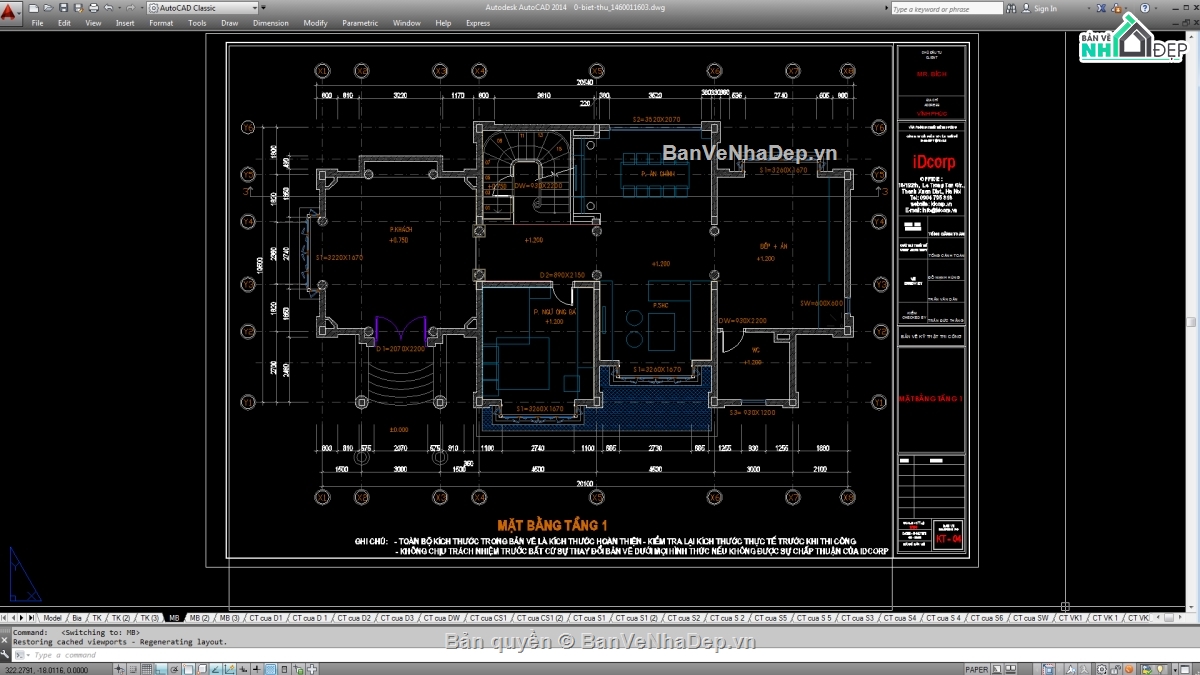Toggle Snap Mode in status bar
This screenshot has height=675, width=1200.
point(133,669)
